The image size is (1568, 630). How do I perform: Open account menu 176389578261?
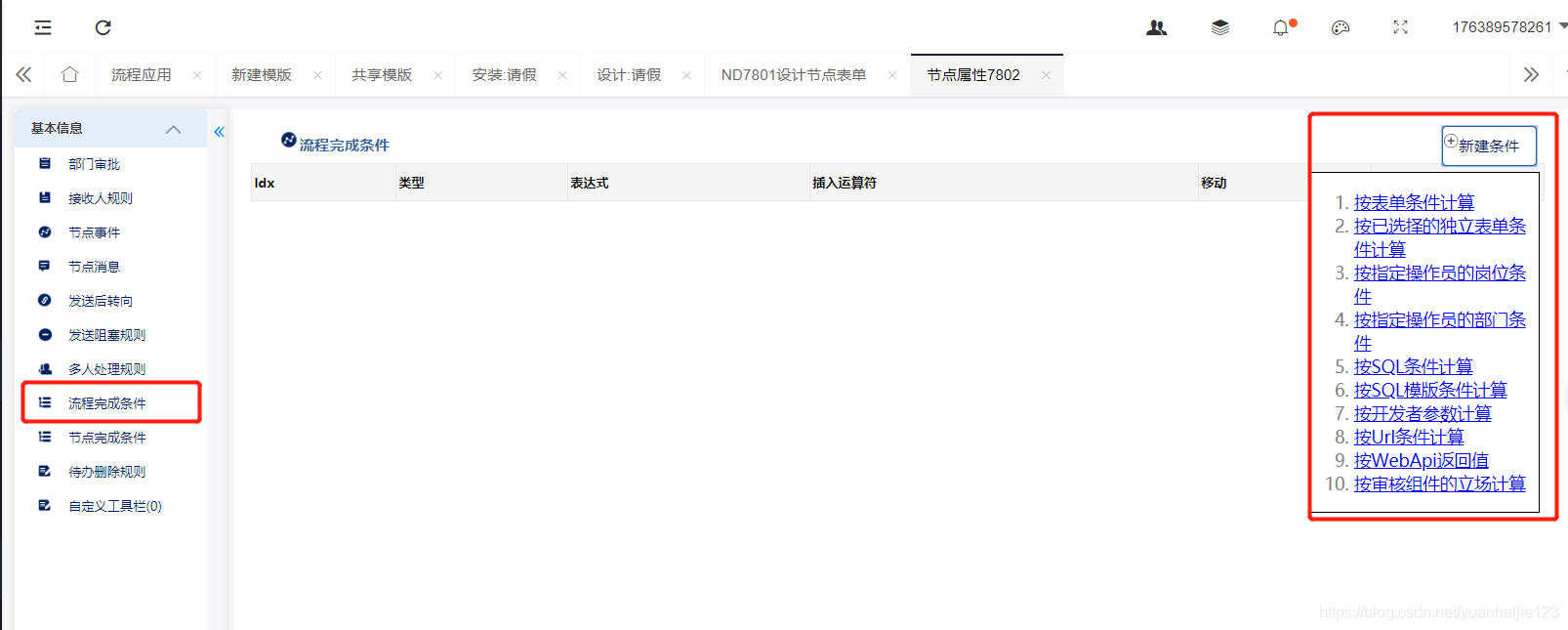coord(1509,27)
